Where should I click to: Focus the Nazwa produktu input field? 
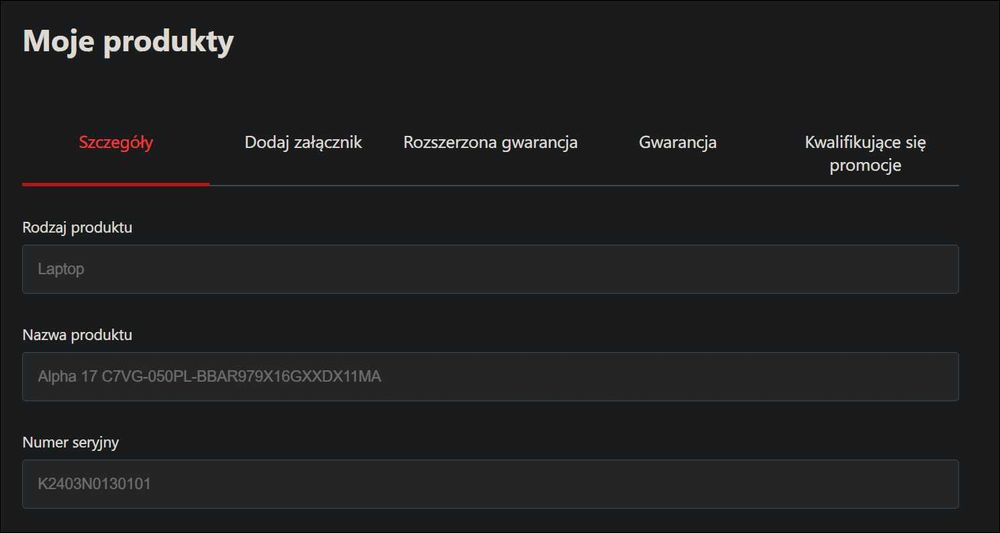click(x=490, y=376)
